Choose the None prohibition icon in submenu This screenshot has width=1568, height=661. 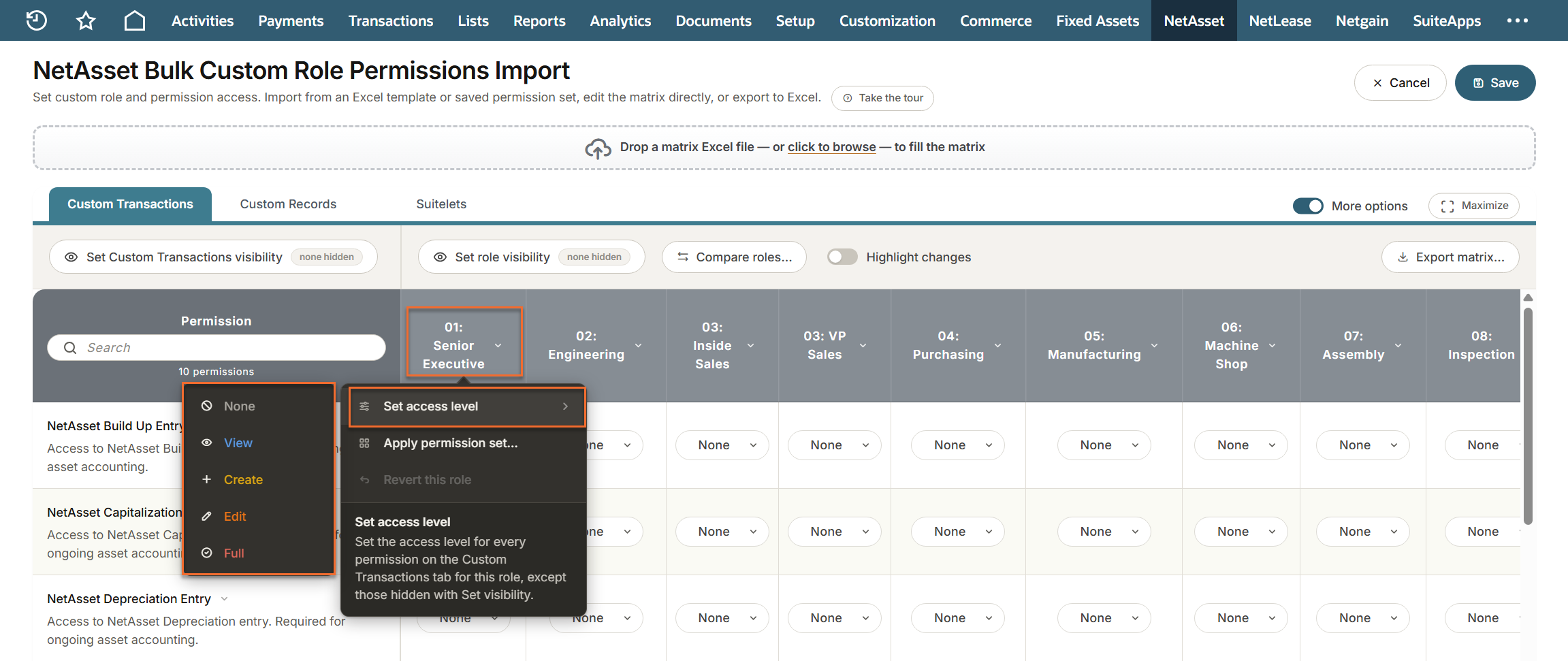tap(207, 406)
